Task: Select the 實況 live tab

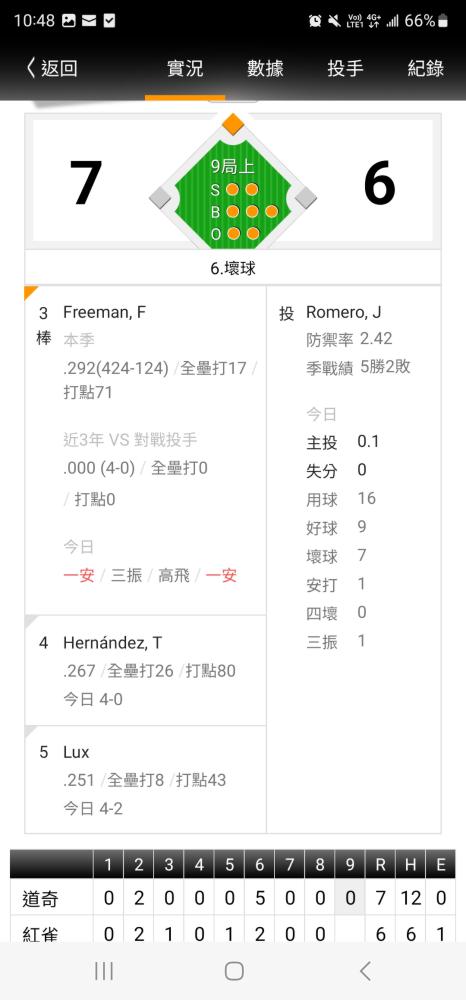Action: click(x=185, y=68)
